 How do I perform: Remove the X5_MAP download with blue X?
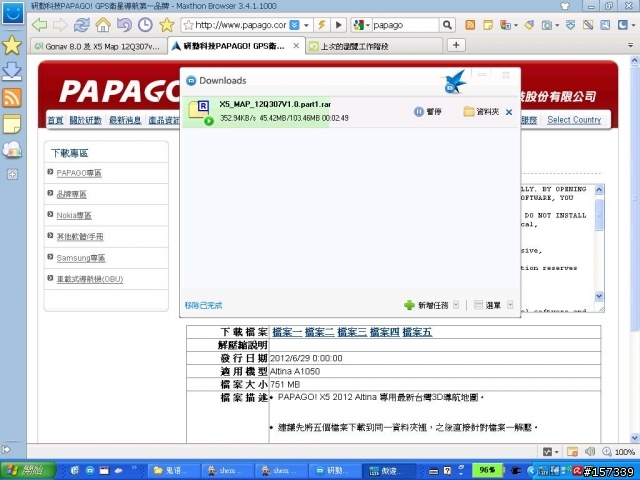point(509,112)
